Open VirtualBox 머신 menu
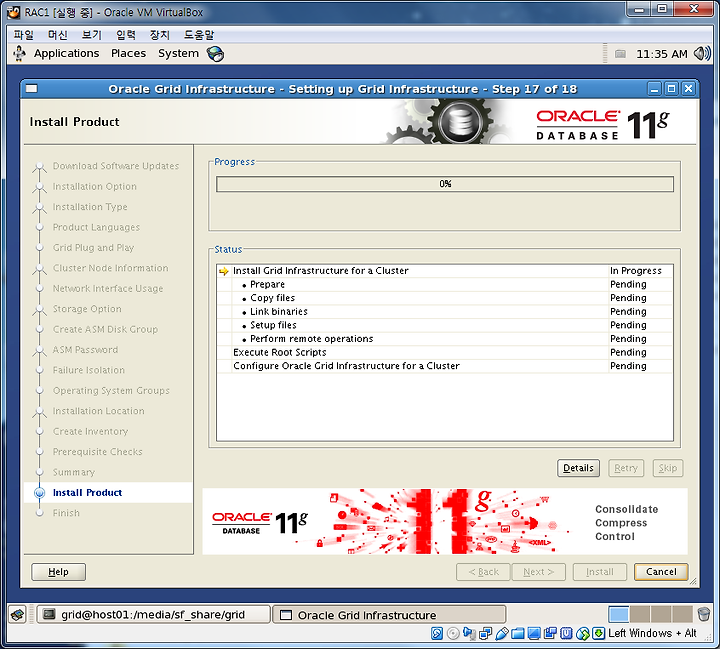Image resolution: width=720 pixels, height=649 pixels. (x=57, y=34)
